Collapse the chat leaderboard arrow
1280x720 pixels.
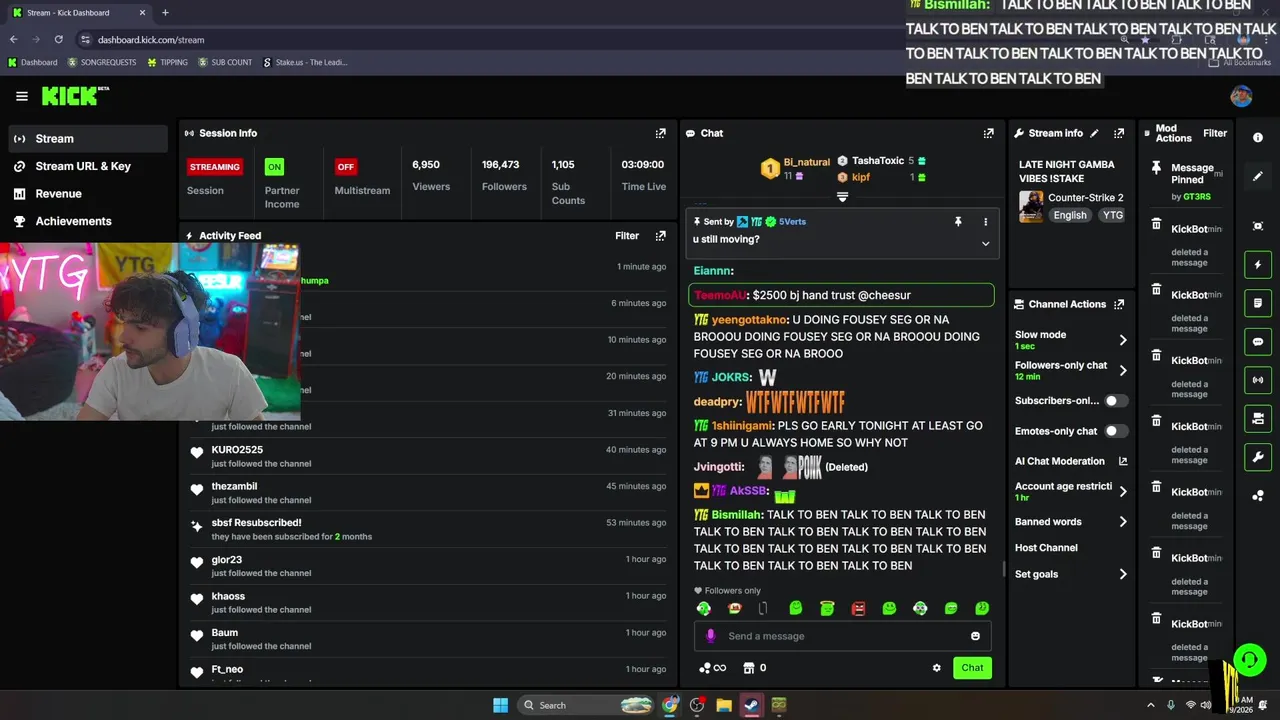tap(842, 197)
